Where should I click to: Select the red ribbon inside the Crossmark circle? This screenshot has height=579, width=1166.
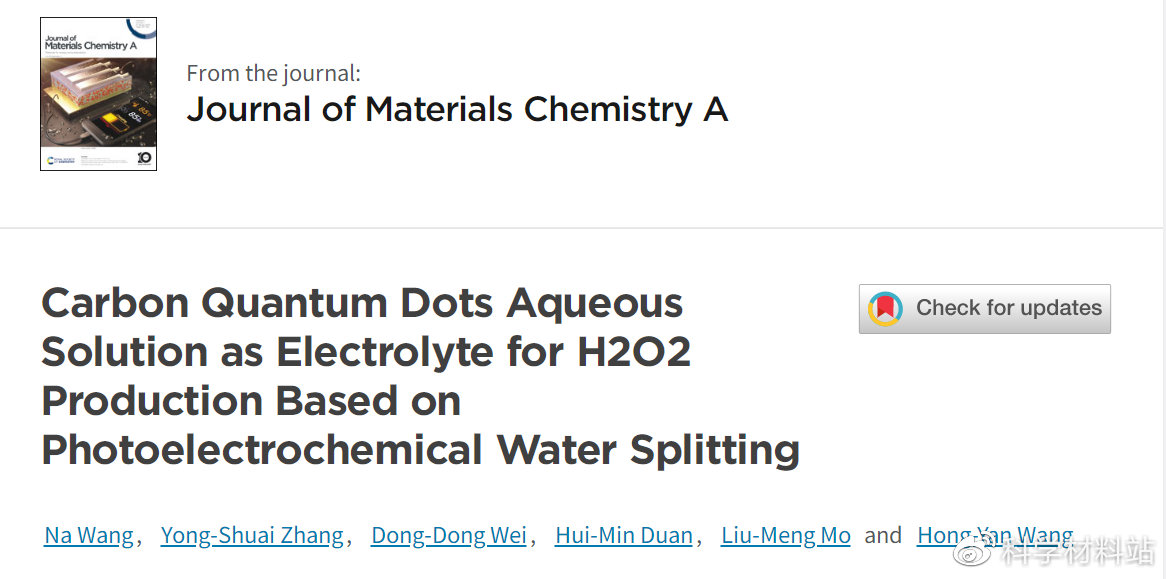click(884, 308)
